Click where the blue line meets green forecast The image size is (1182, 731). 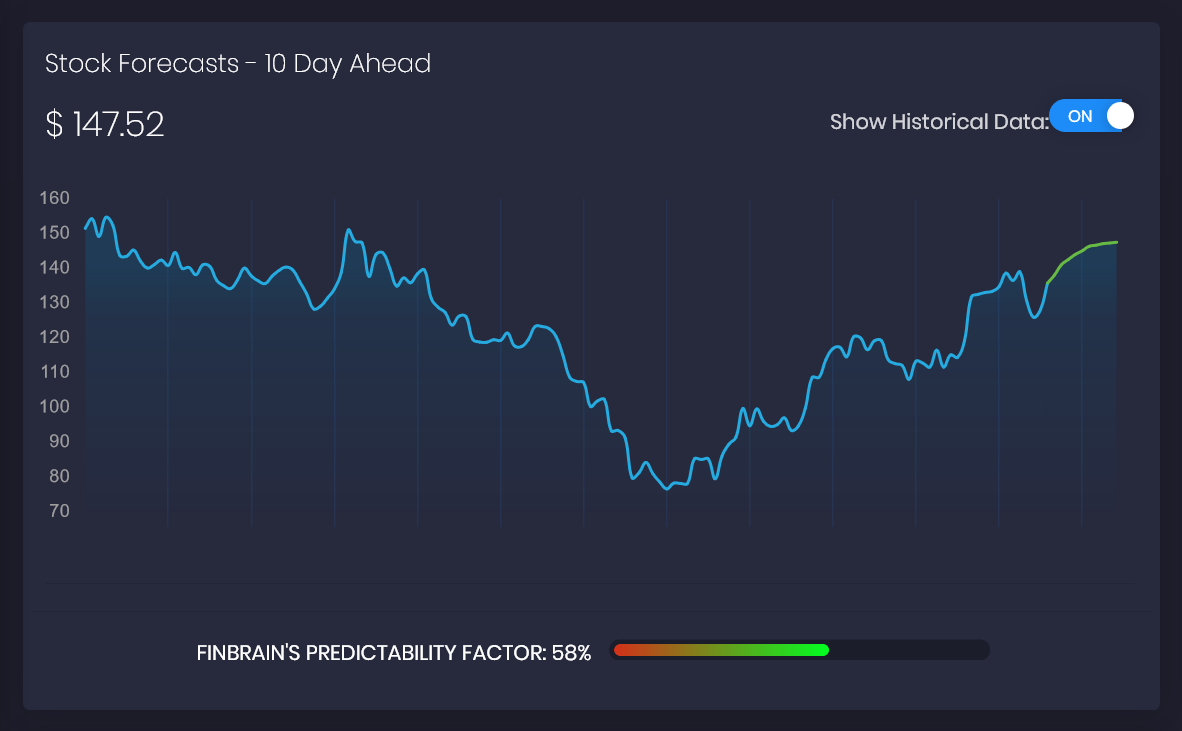[1047, 283]
